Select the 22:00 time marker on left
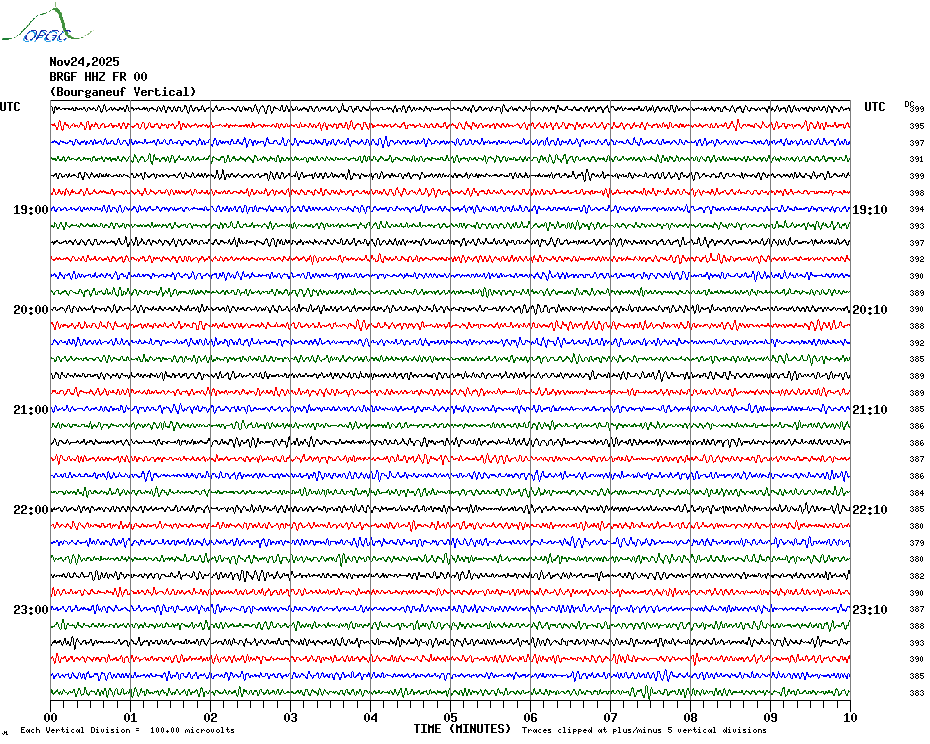The height and width of the screenshot is (744, 930). 31,510
